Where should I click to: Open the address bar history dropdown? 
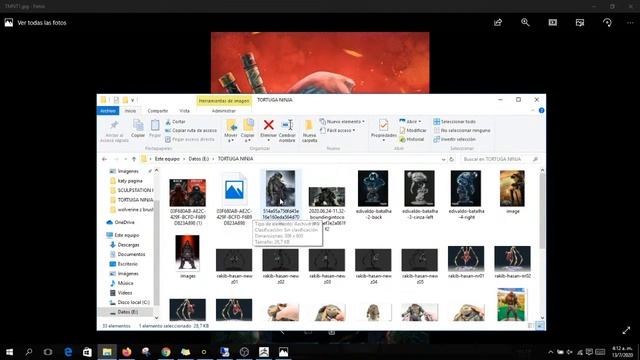click(443, 159)
